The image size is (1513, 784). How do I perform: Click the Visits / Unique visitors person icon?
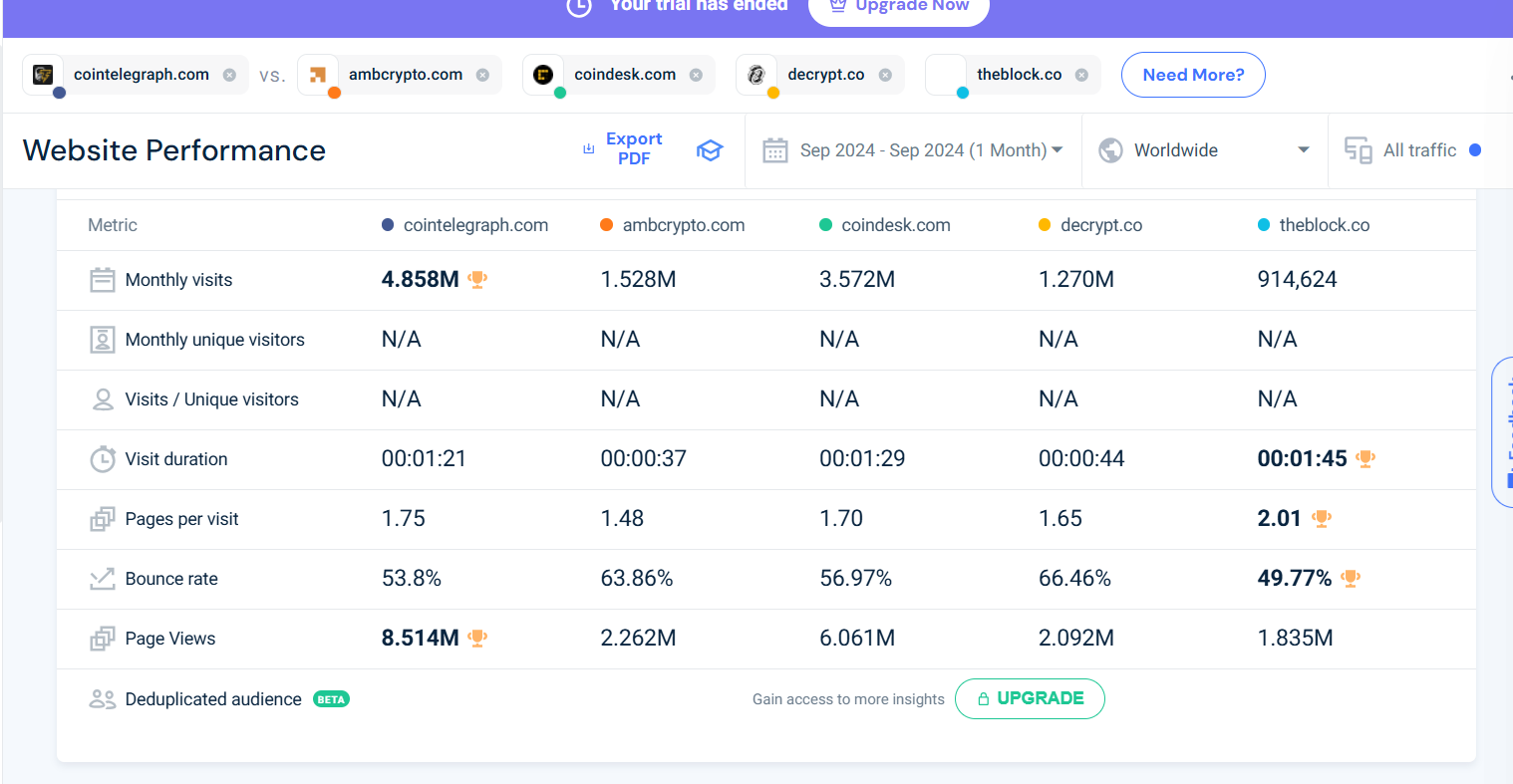tap(103, 399)
